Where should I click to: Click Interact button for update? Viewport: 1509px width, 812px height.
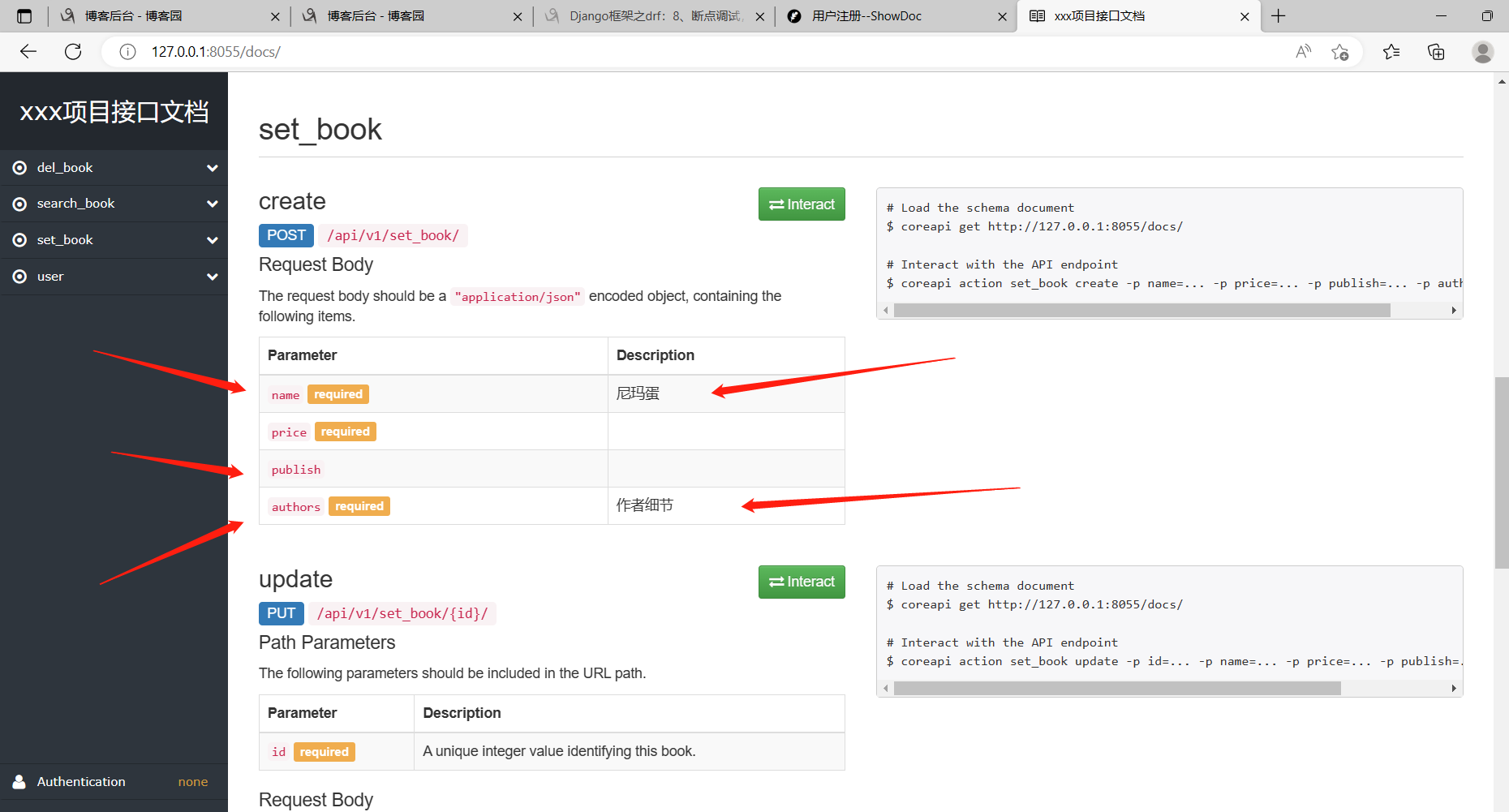tap(802, 582)
